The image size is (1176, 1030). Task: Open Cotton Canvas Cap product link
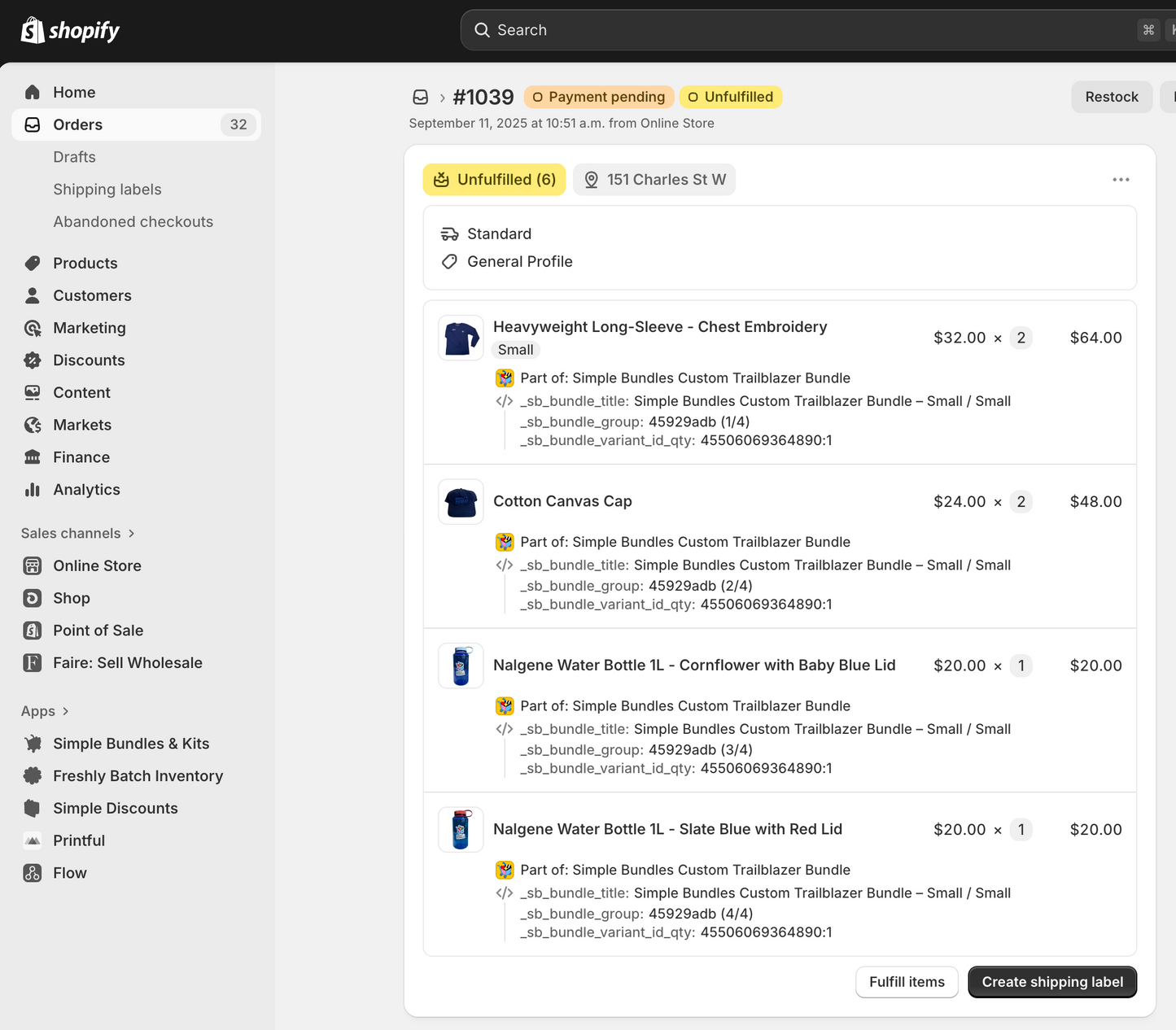[562, 502]
